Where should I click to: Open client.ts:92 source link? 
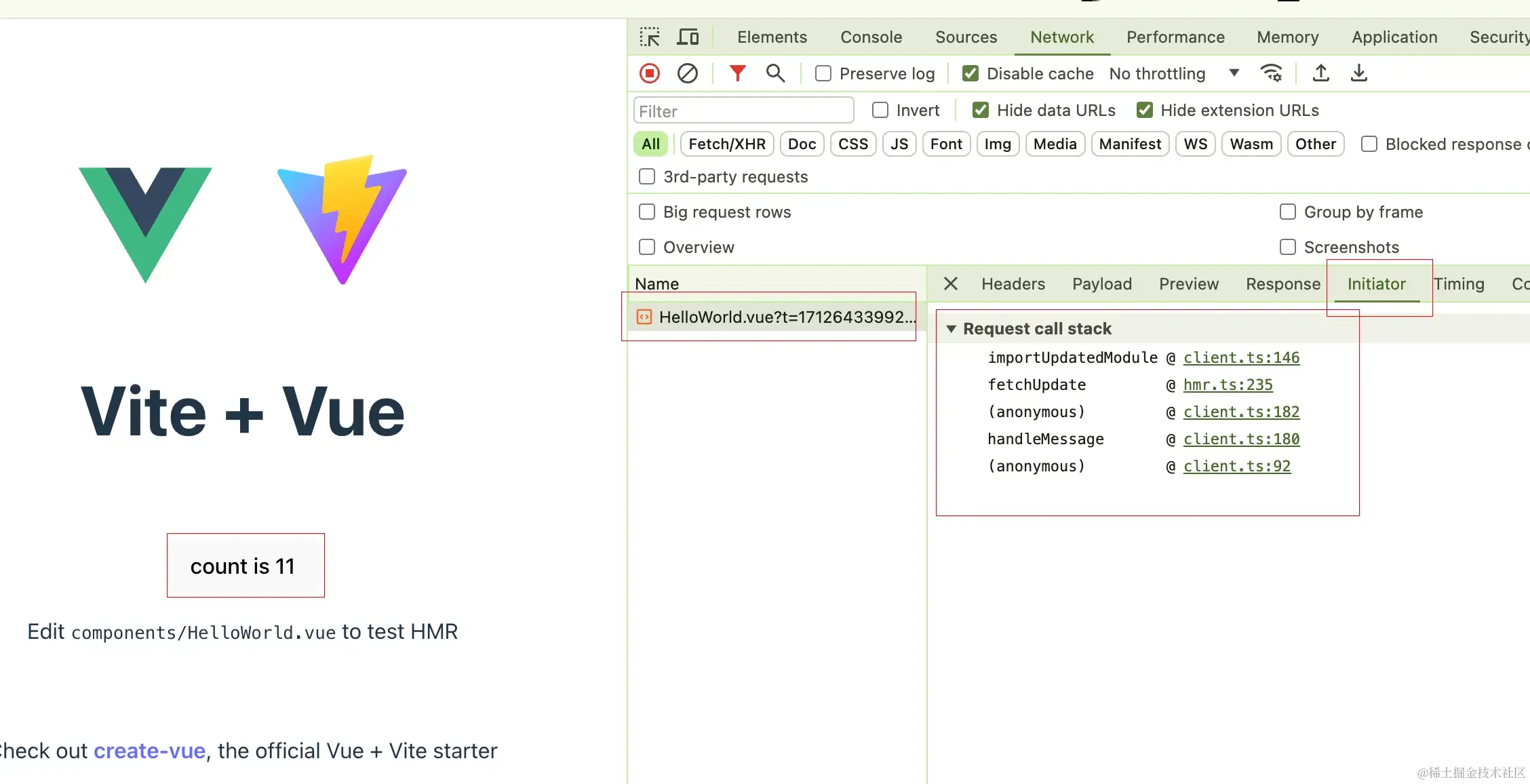(1237, 466)
